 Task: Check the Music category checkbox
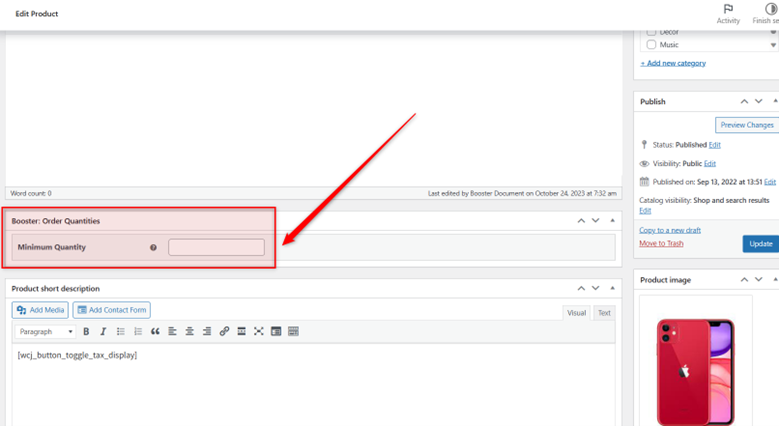tap(651, 45)
